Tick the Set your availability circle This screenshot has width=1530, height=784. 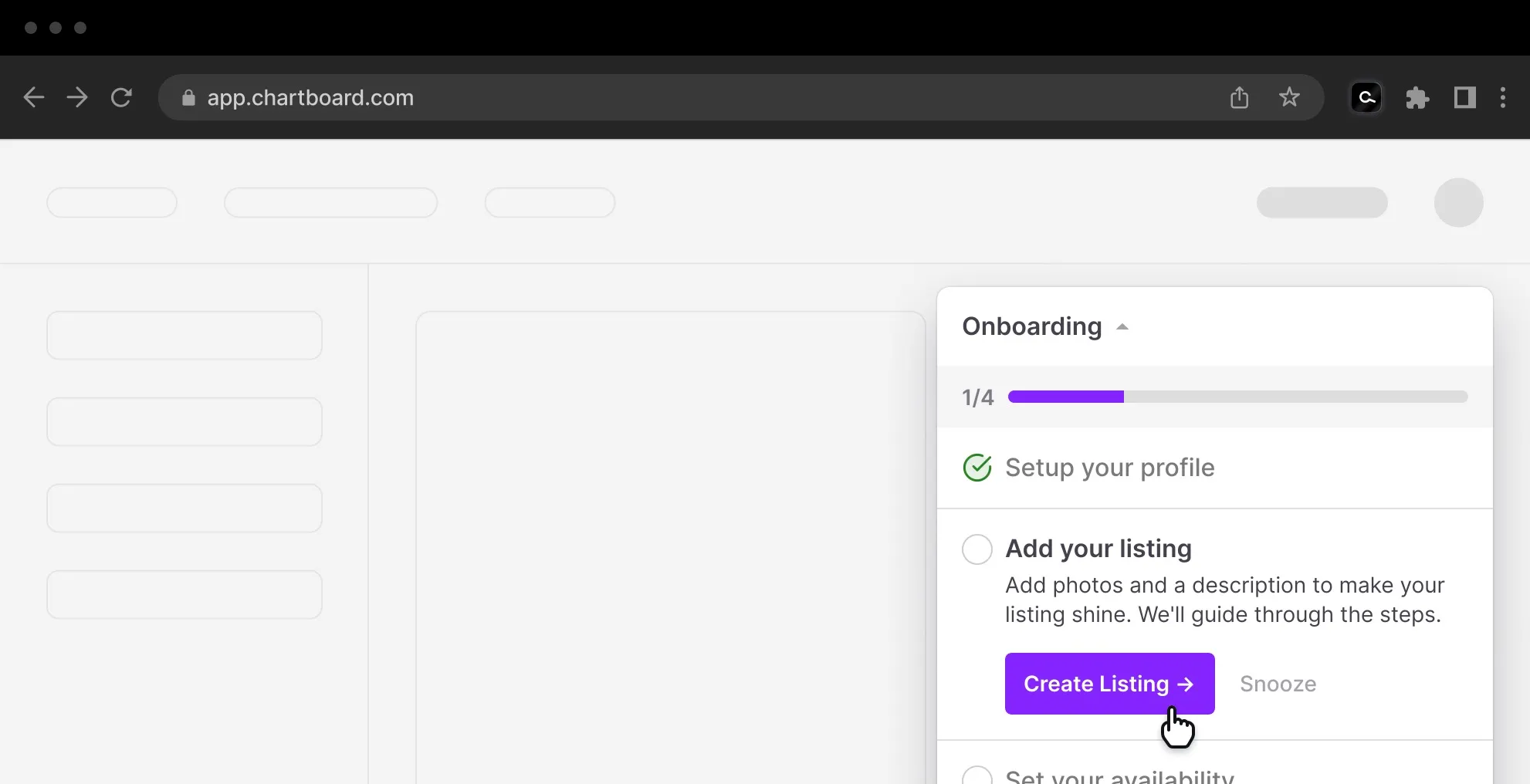point(977,776)
